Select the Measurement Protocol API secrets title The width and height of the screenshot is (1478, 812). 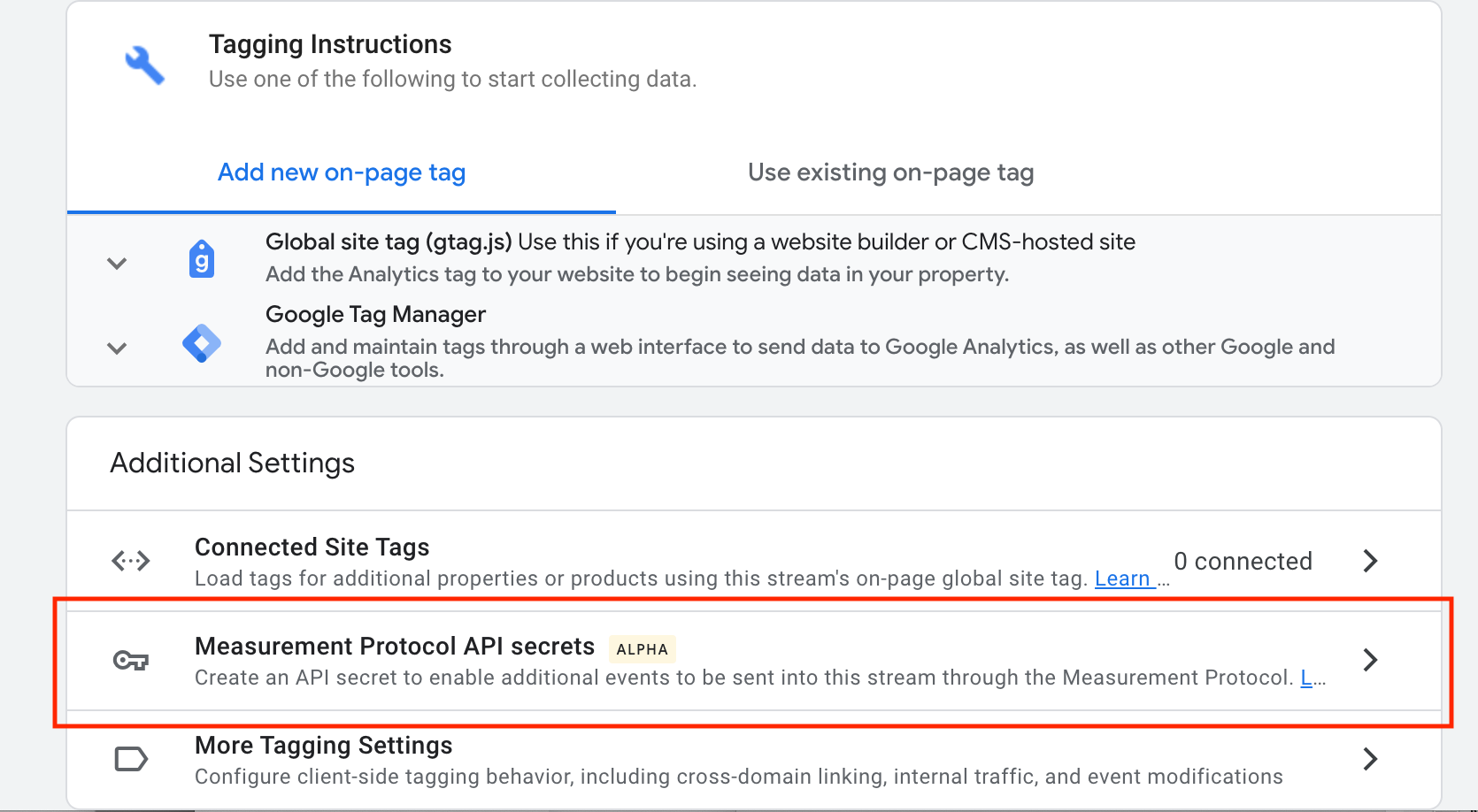395,647
